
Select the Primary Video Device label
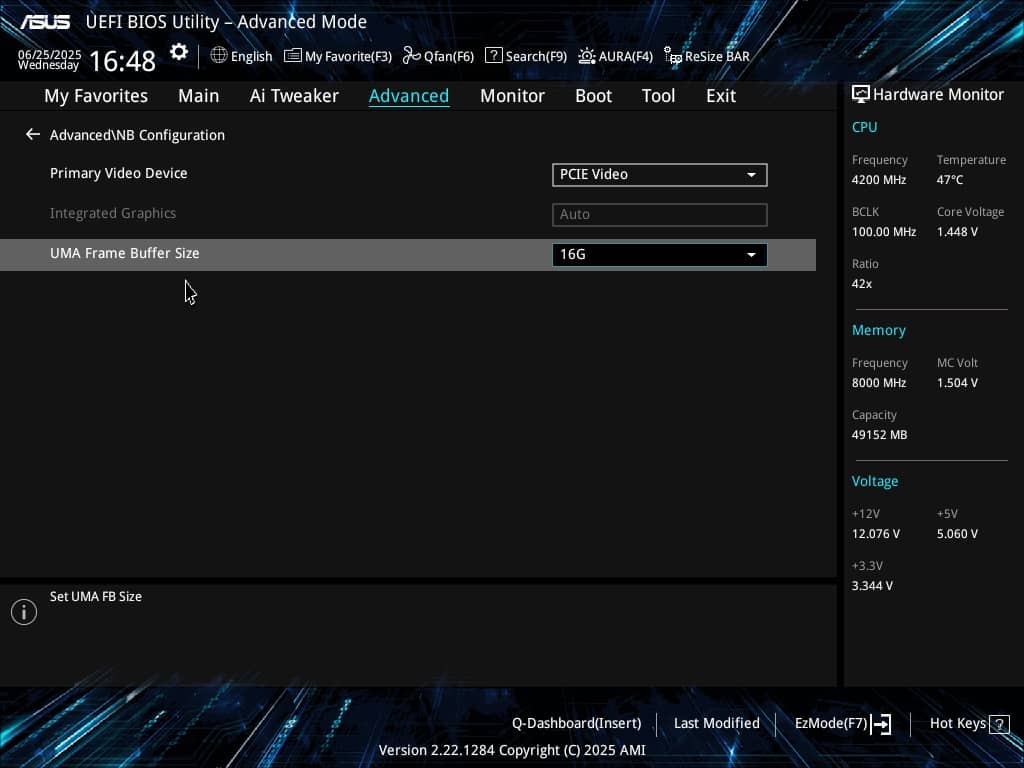tap(119, 173)
